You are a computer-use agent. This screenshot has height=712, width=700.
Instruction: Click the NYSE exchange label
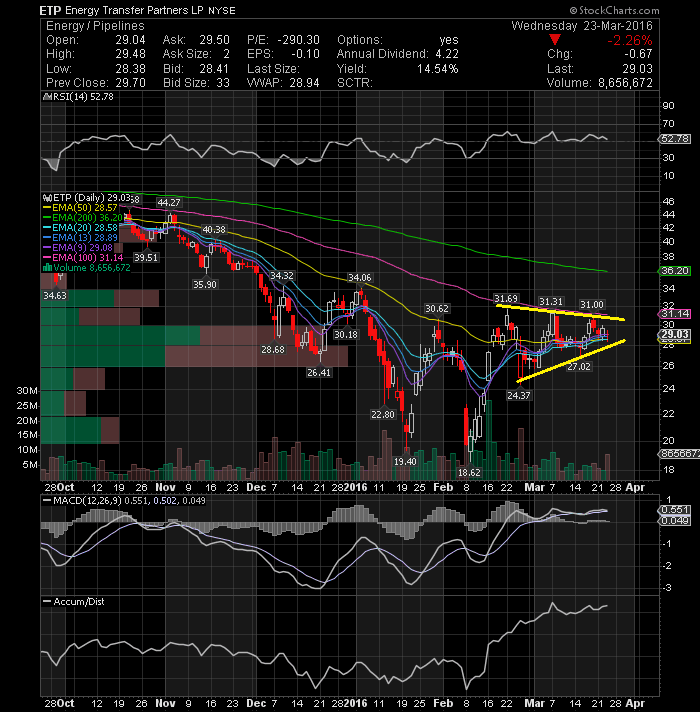222,11
